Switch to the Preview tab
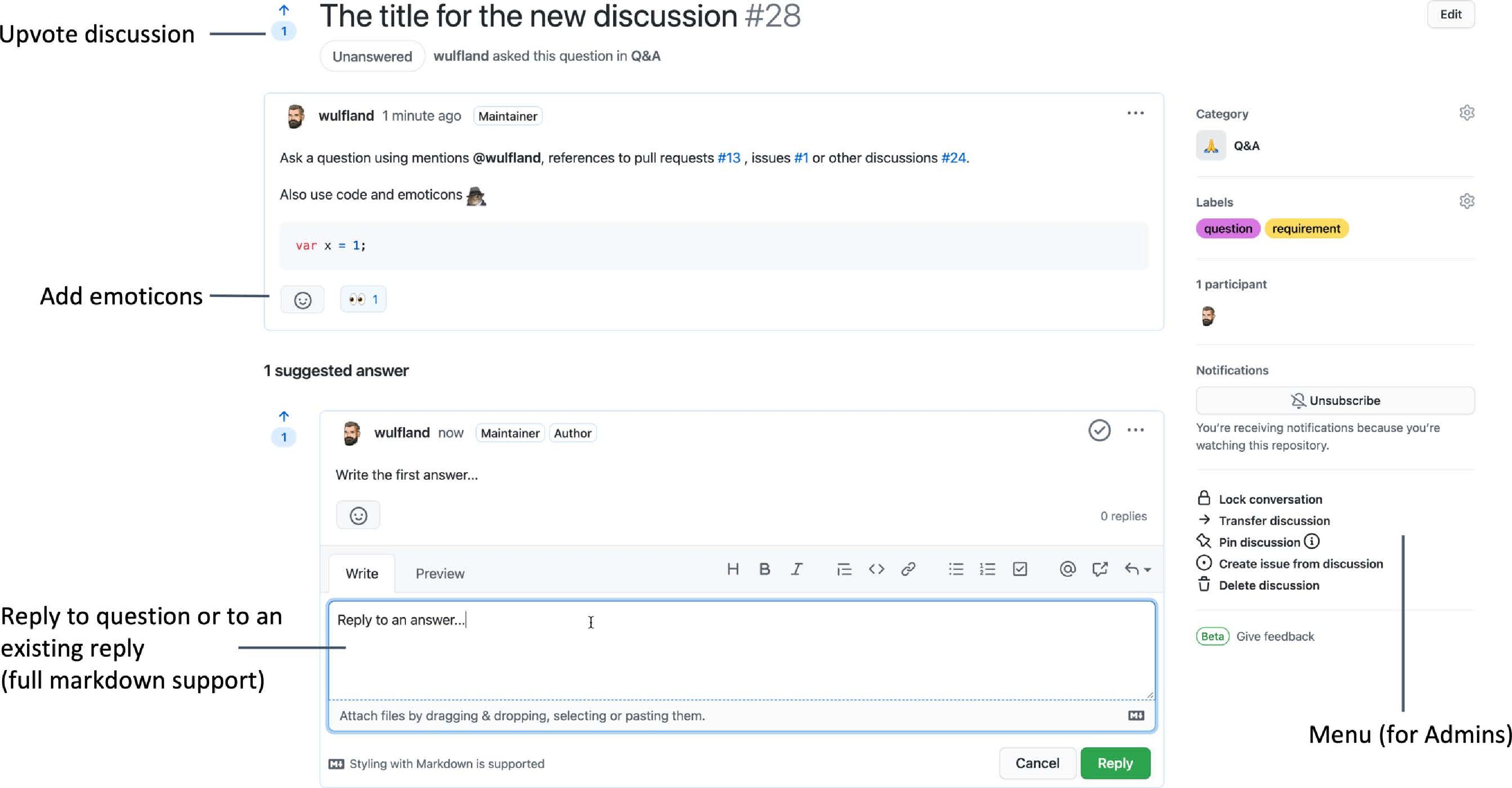This screenshot has width=1512, height=788. 440,573
